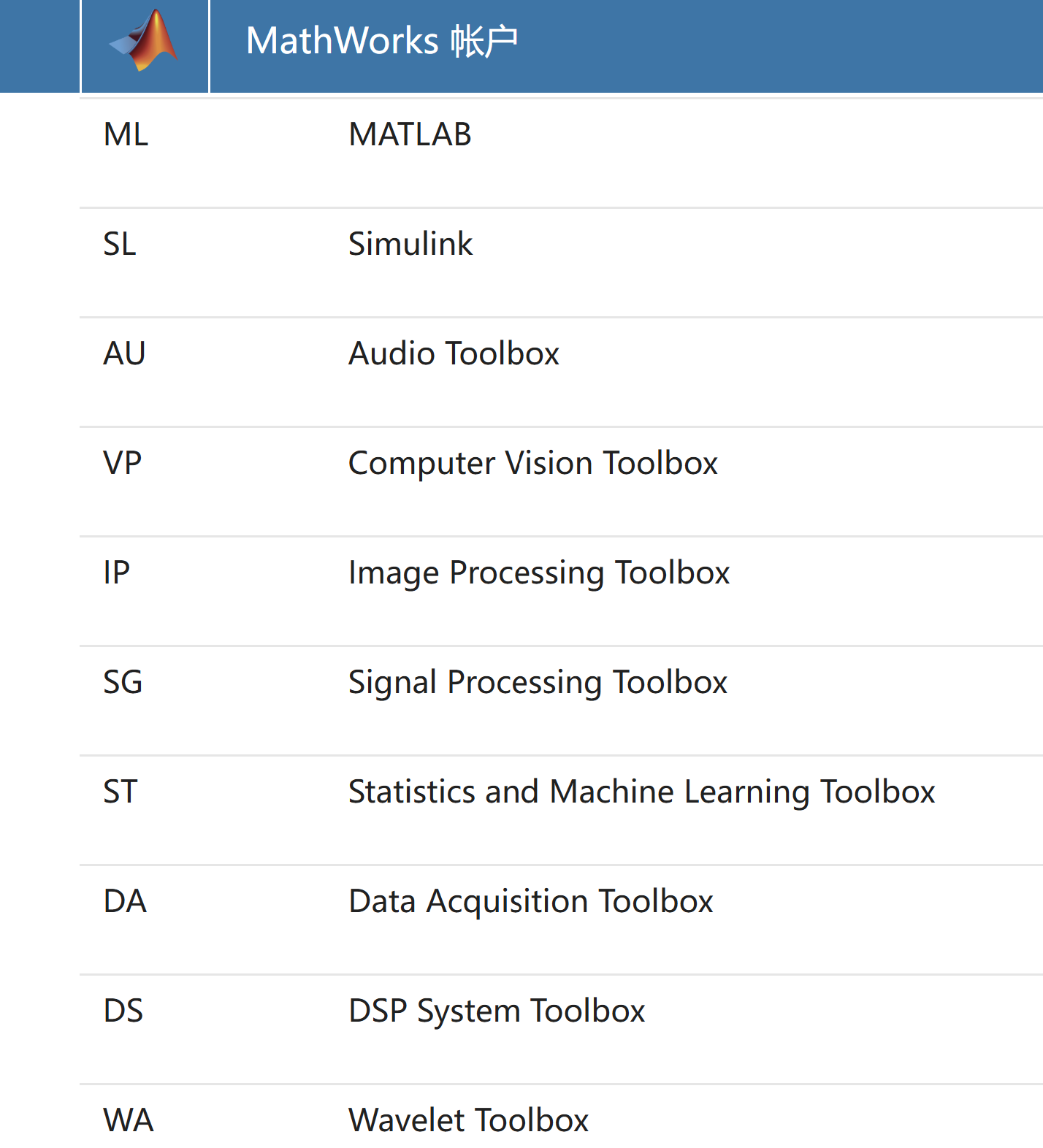Viewport: 1043px width, 1148px height.
Task: Select the VP product code
Action: (x=122, y=463)
